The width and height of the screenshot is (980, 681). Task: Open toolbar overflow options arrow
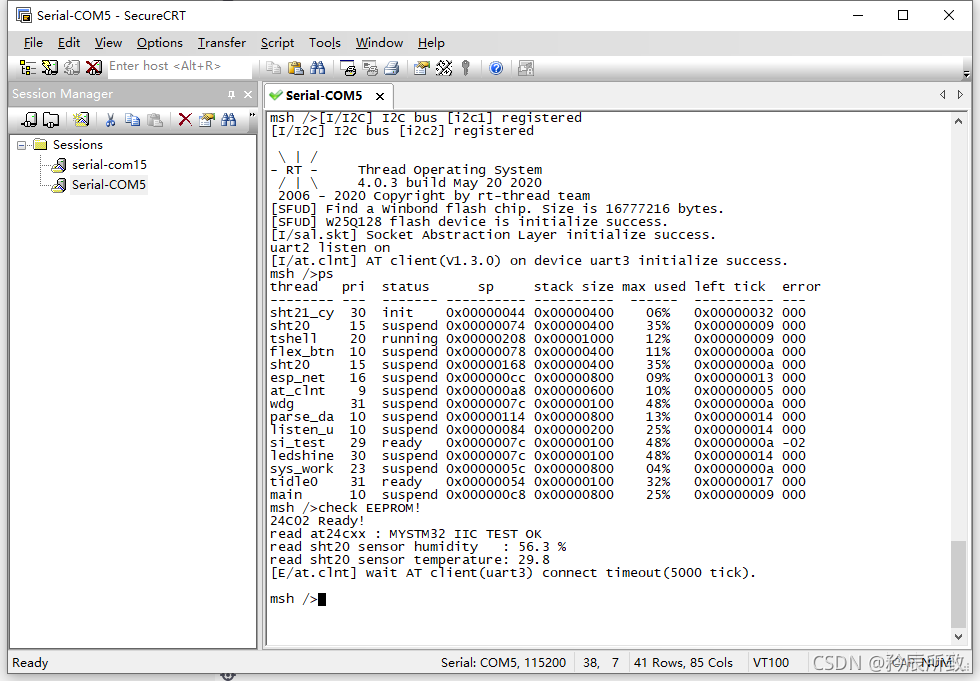coord(966,73)
